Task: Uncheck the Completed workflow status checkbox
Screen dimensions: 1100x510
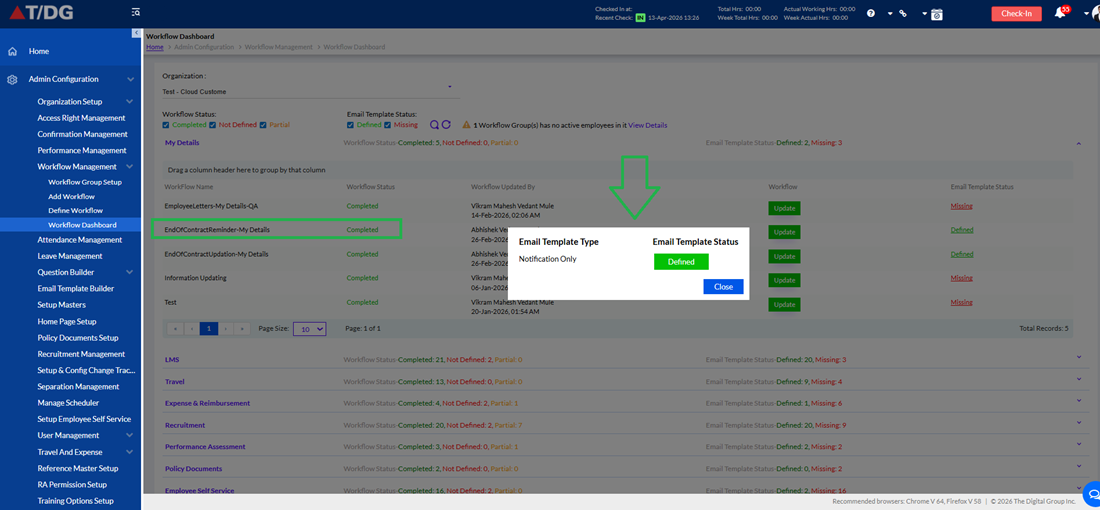Action: pyautogui.click(x=166, y=125)
